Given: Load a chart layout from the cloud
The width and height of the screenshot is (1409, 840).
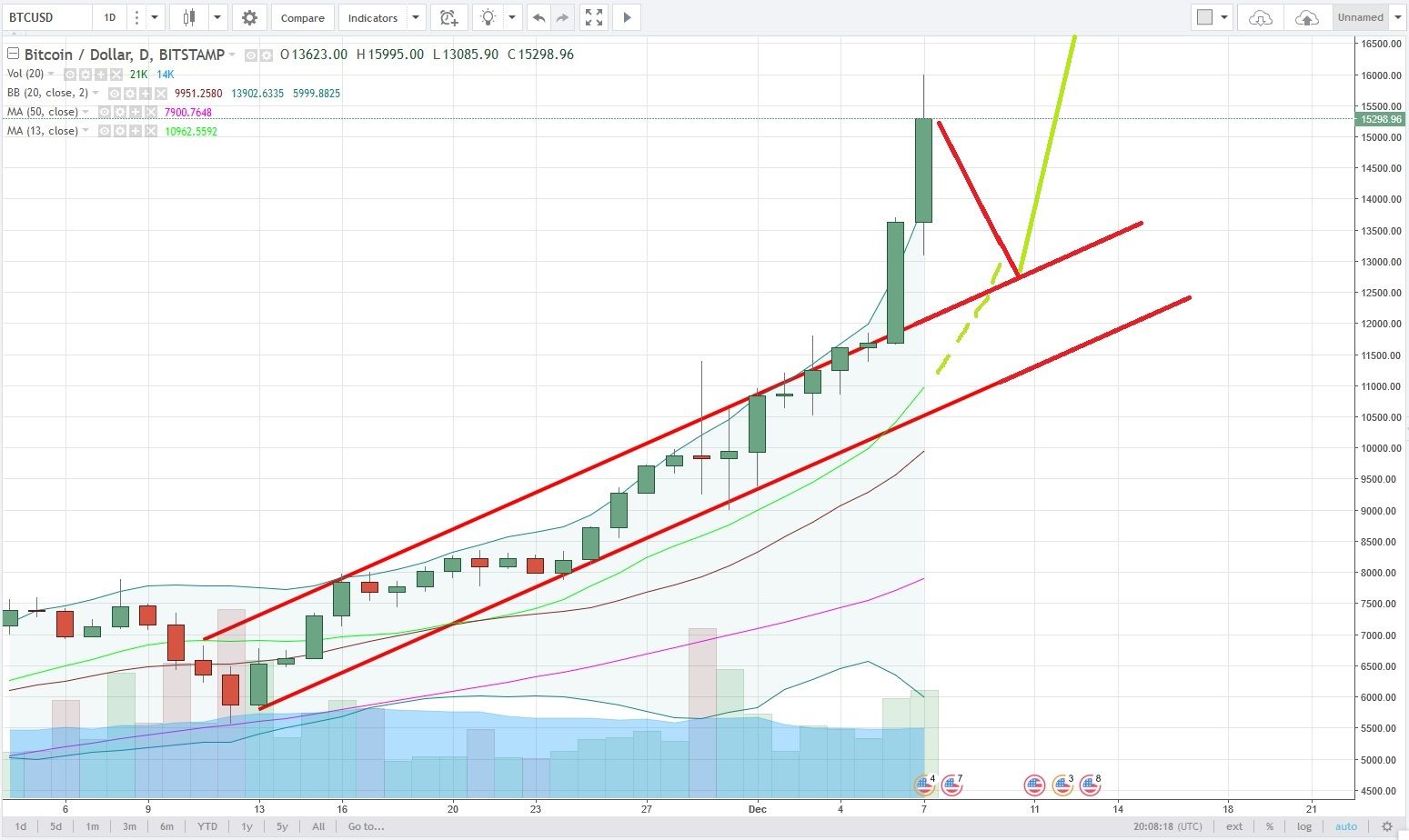Looking at the screenshot, I should tap(1260, 17).
